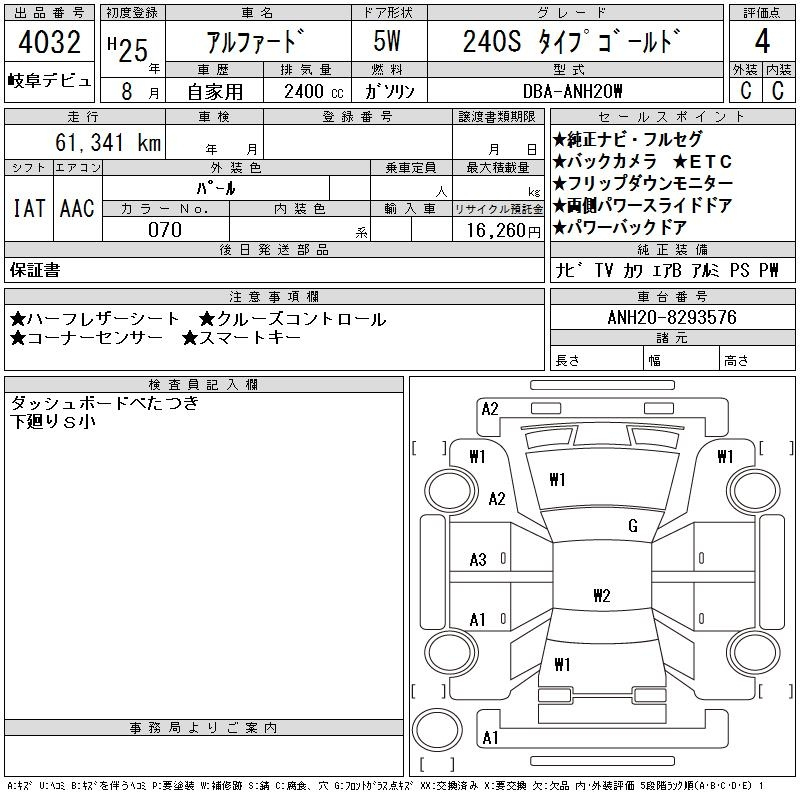
Task: Select the vehicle history value 自家用
Action: [215, 92]
